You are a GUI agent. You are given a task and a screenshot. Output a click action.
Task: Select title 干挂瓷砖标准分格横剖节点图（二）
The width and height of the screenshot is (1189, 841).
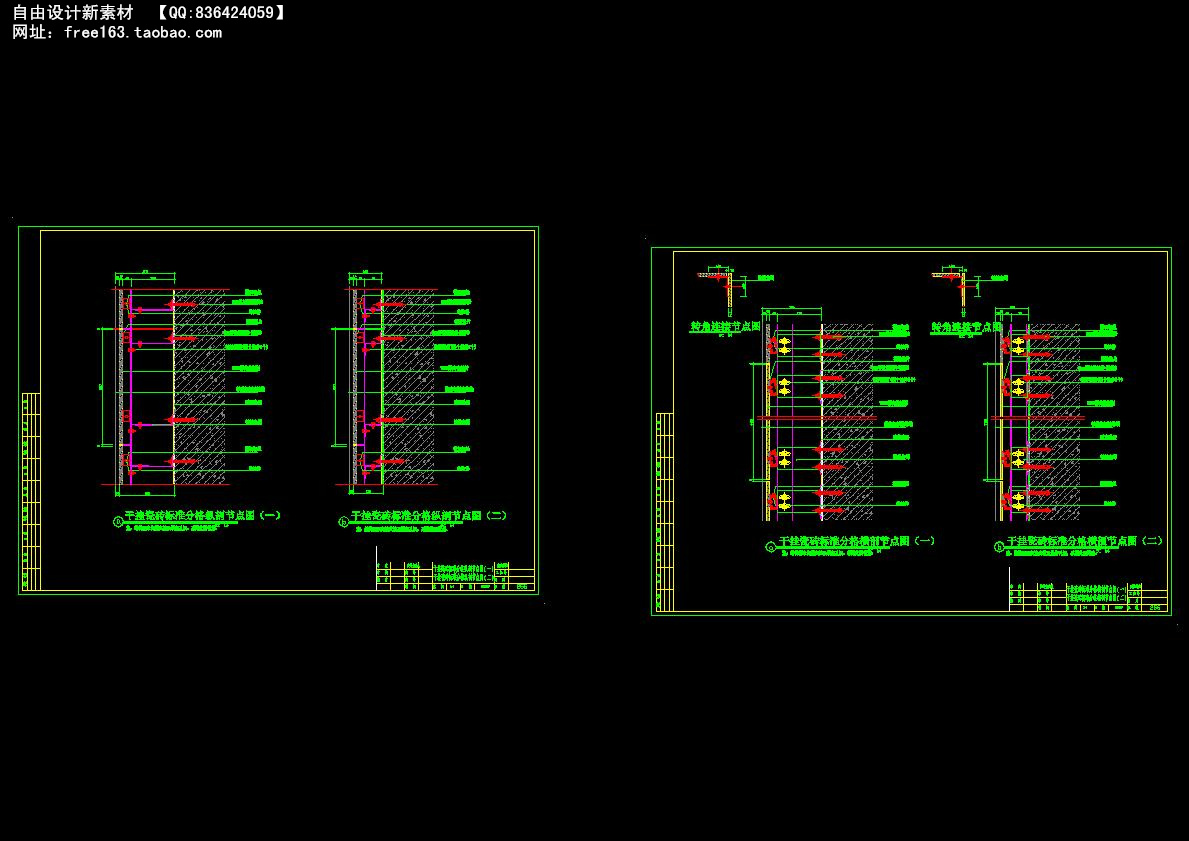coord(1084,541)
